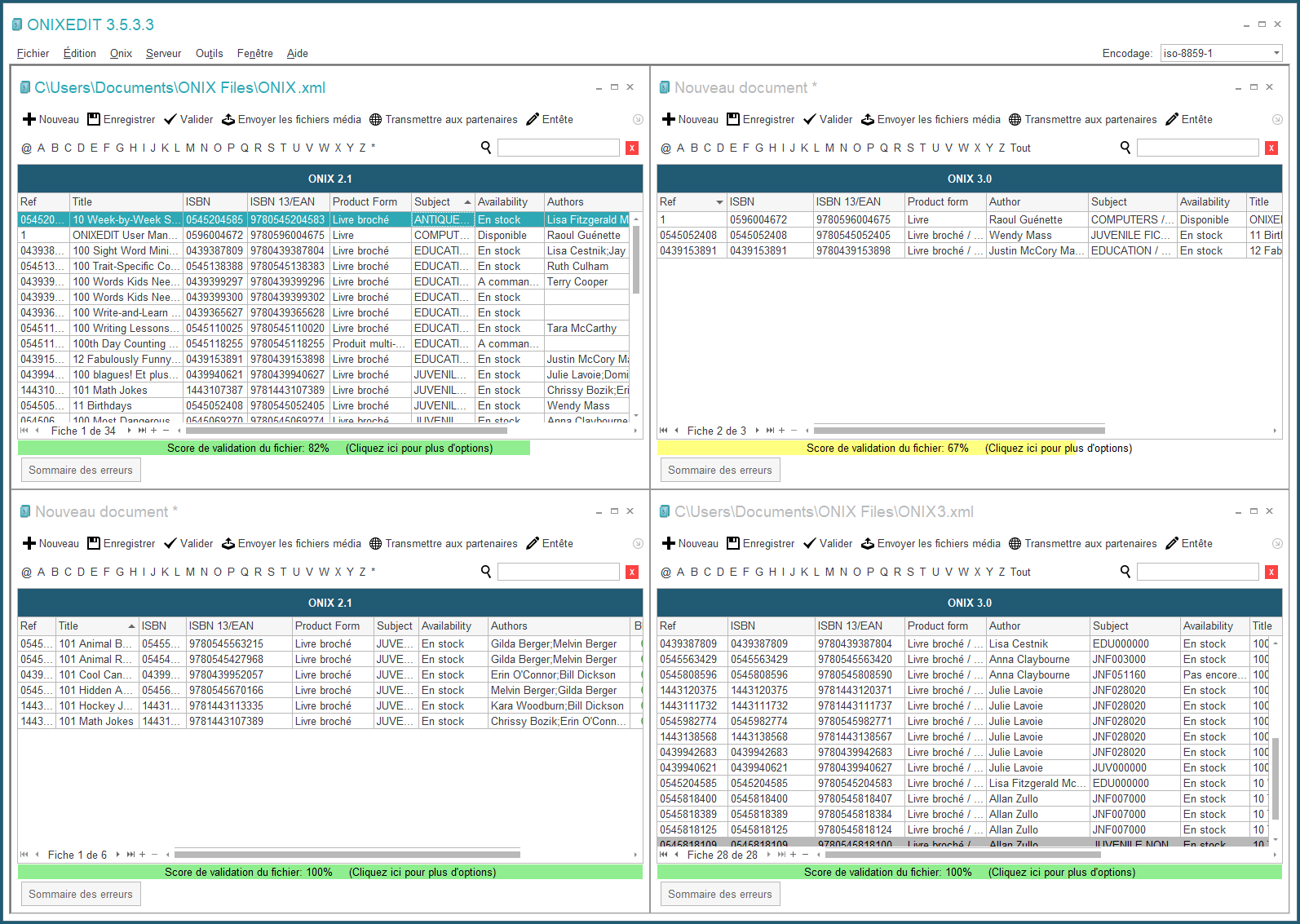
Task: Open the ONIXEDIT app icon in title bar
Action: coord(17,24)
